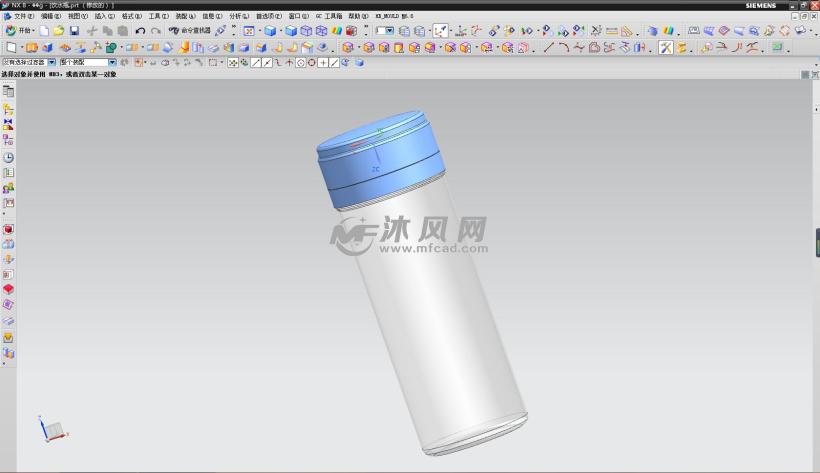820x473 pixels.
Task: Select the wireframe cube display icon
Action: point(306,31)
